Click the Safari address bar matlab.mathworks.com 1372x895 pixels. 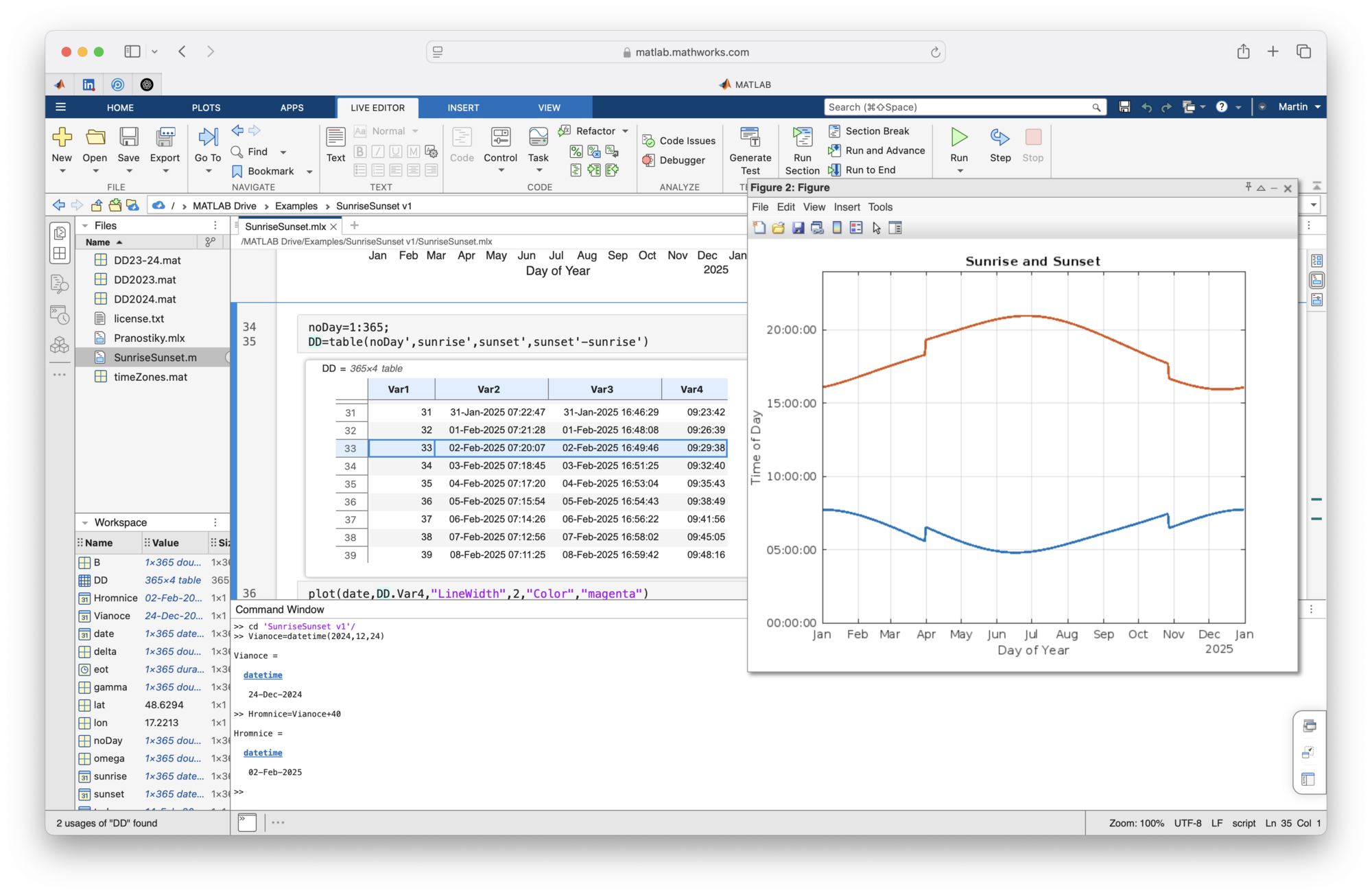(x=686, y=52)
